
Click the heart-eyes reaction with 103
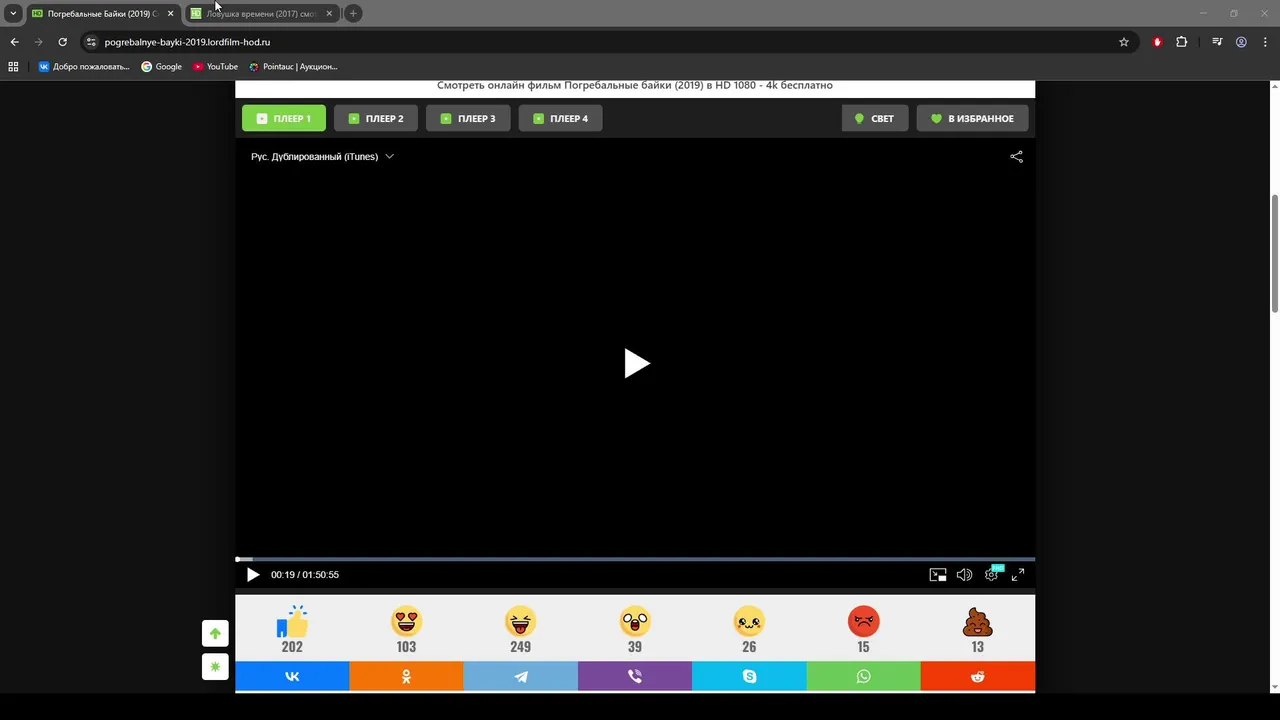tap(406, 629)
